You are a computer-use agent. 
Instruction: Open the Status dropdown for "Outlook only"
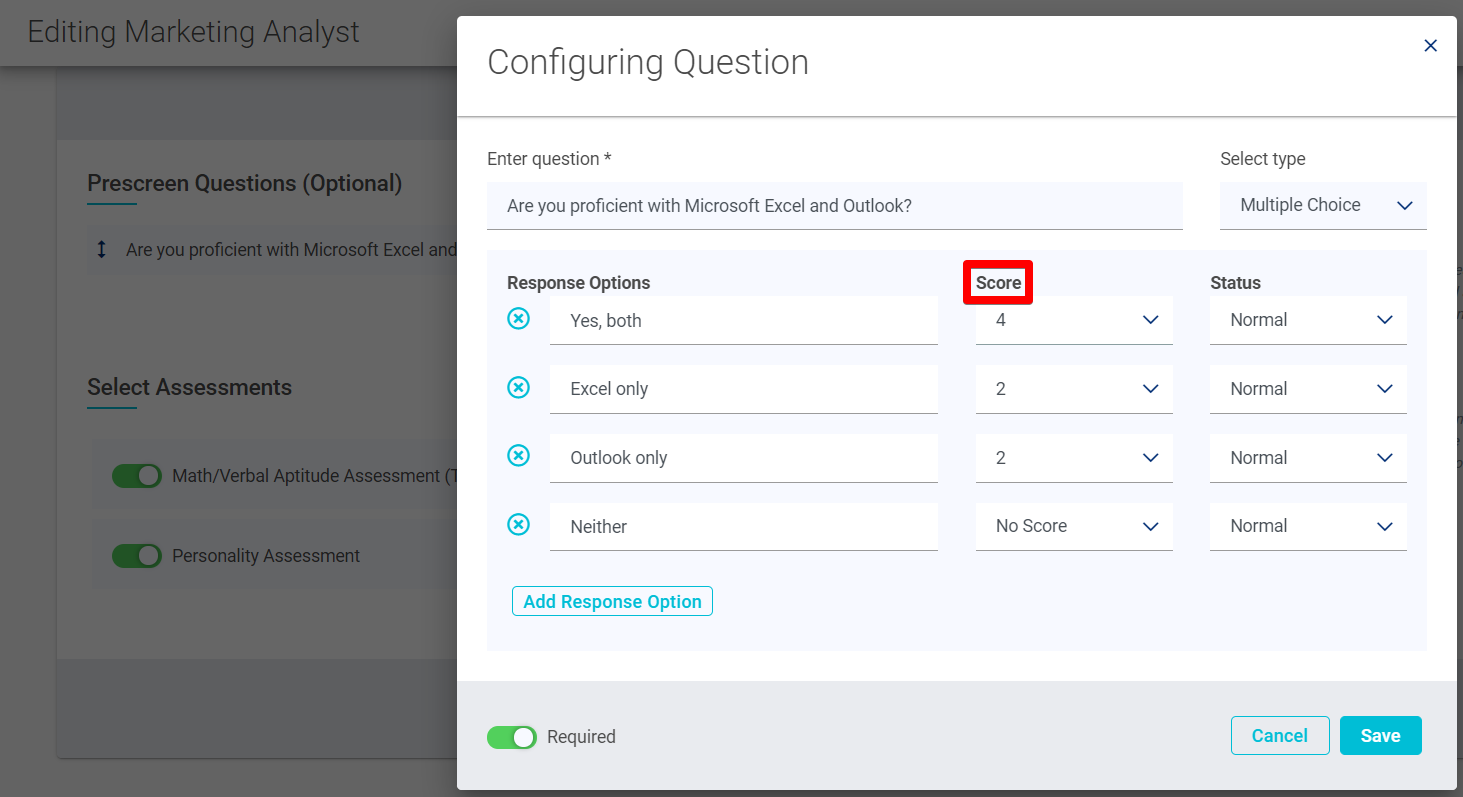point(1308,457)
